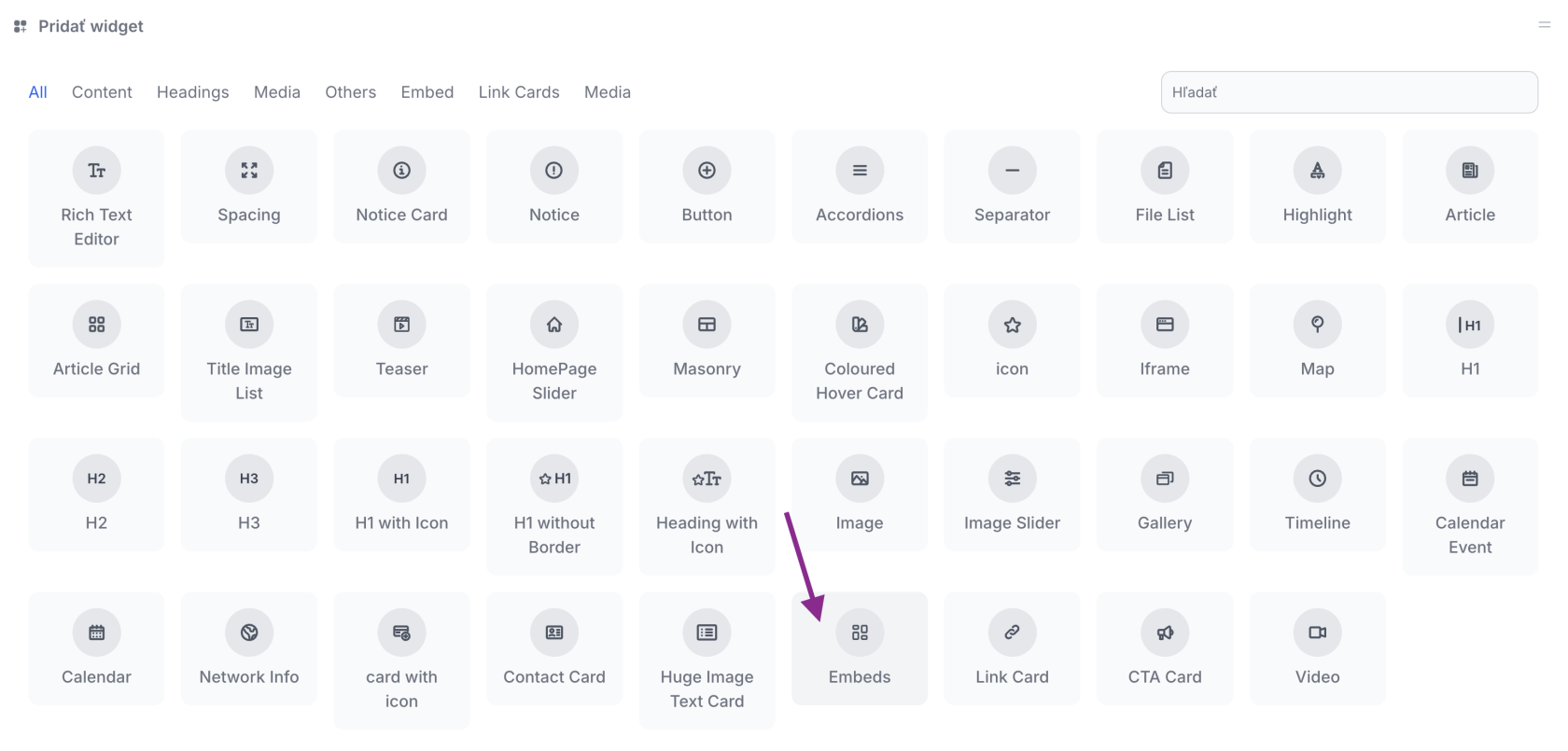Screen dimensions: 1568x751
Task: Insert the Teaser widget
Action: coord(401,341)
